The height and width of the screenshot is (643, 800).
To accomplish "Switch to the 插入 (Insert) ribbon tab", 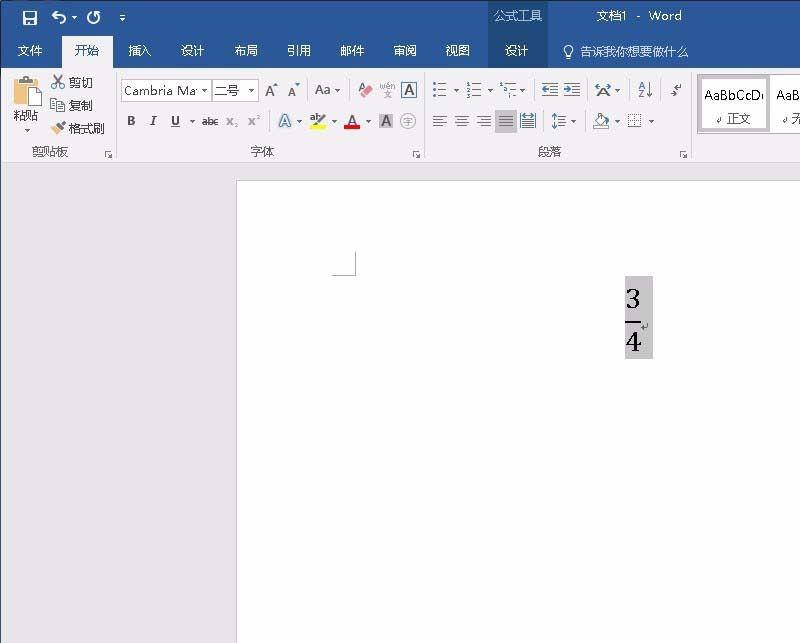I will [x=140, y=51].
